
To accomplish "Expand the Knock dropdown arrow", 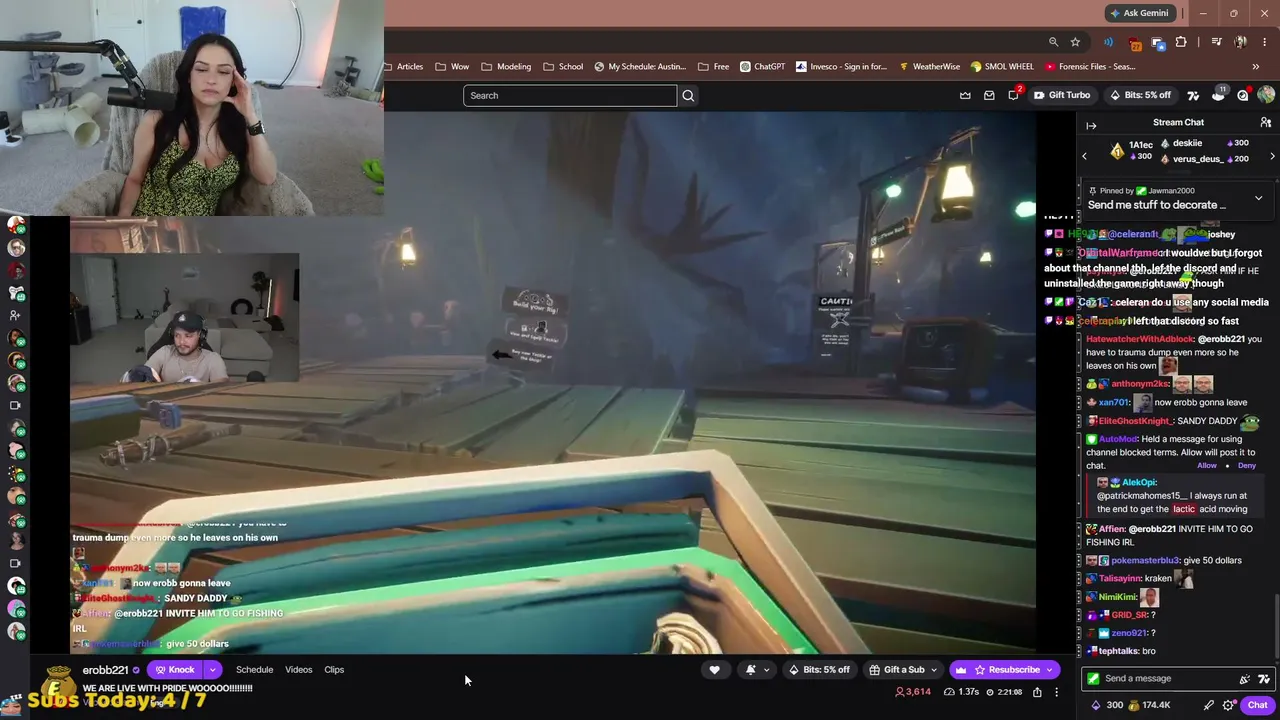I will 212,669.
